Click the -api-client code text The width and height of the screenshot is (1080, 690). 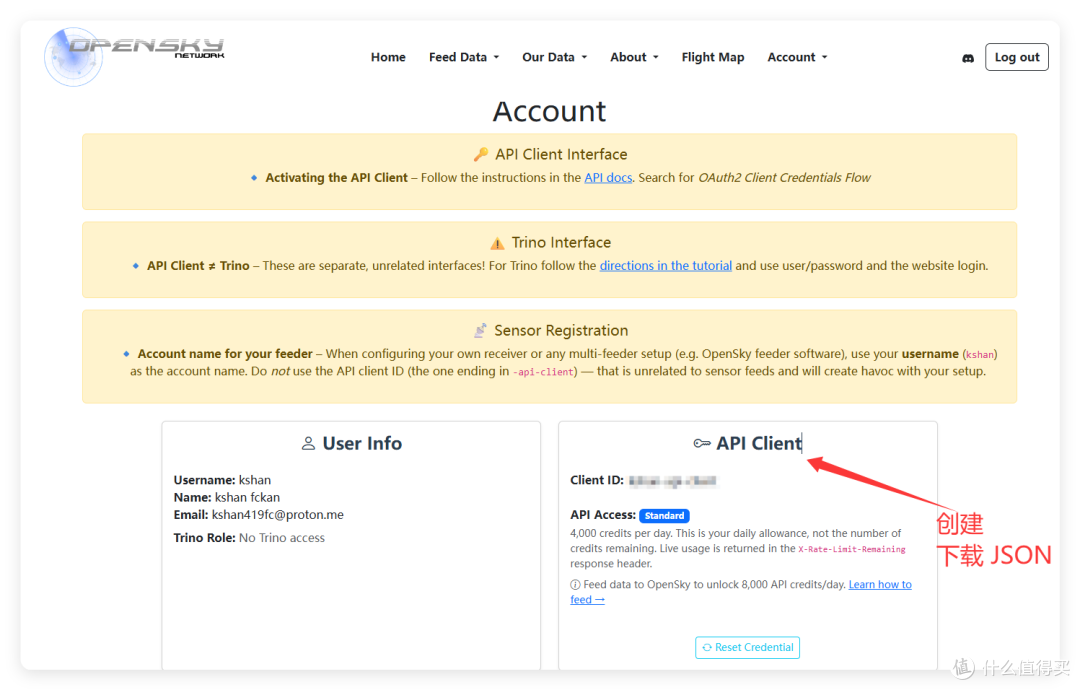[x=543, y=372]
